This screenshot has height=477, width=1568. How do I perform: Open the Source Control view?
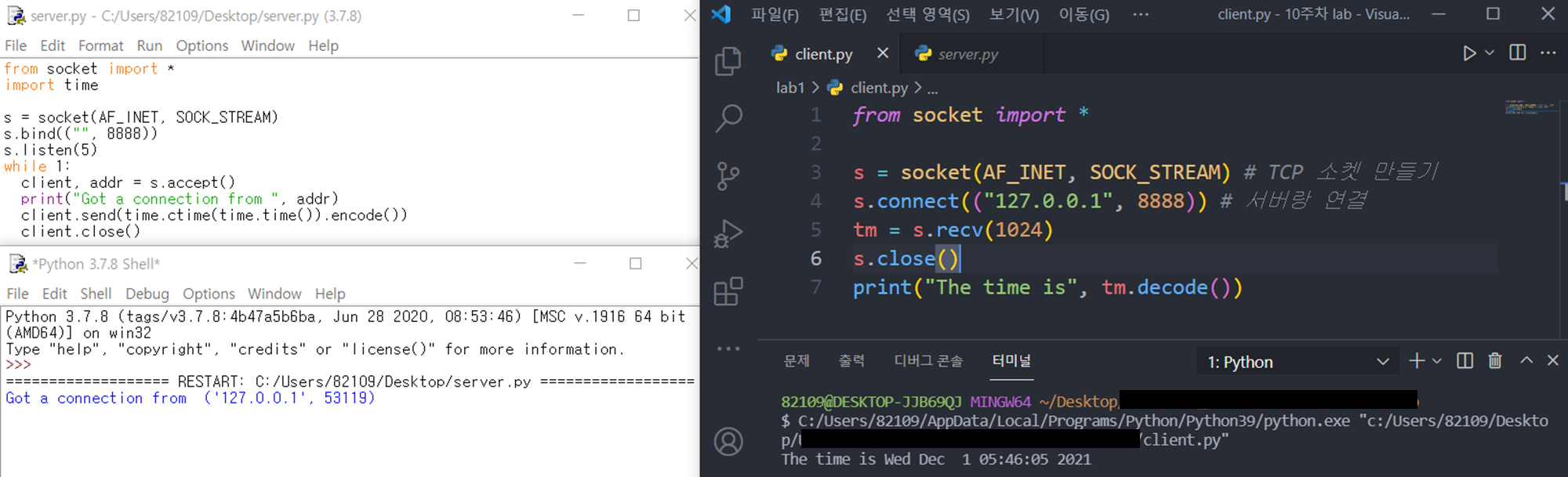click(x=728, y=176)
